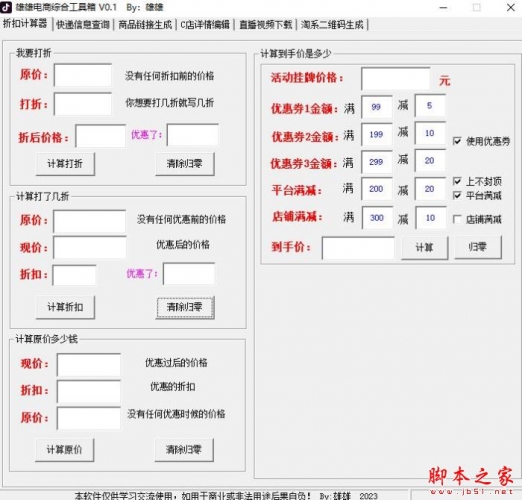
Task: Open the 商品链接生成 tab
Action: [x=145, y=25]
